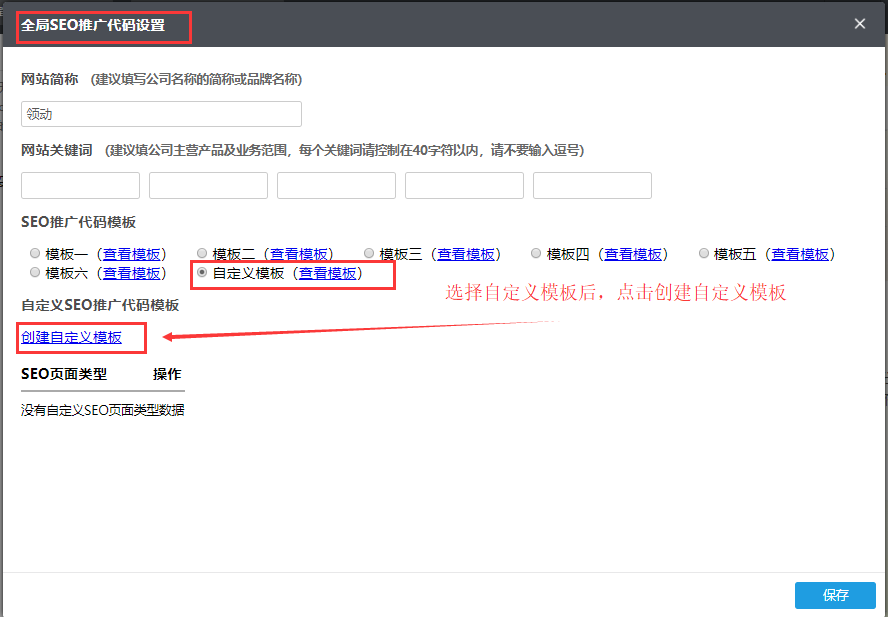The height and width of the screenshot is (617, 888).
Task: Open 查看模板 link for 模板五
Action: tap(800, 254)
